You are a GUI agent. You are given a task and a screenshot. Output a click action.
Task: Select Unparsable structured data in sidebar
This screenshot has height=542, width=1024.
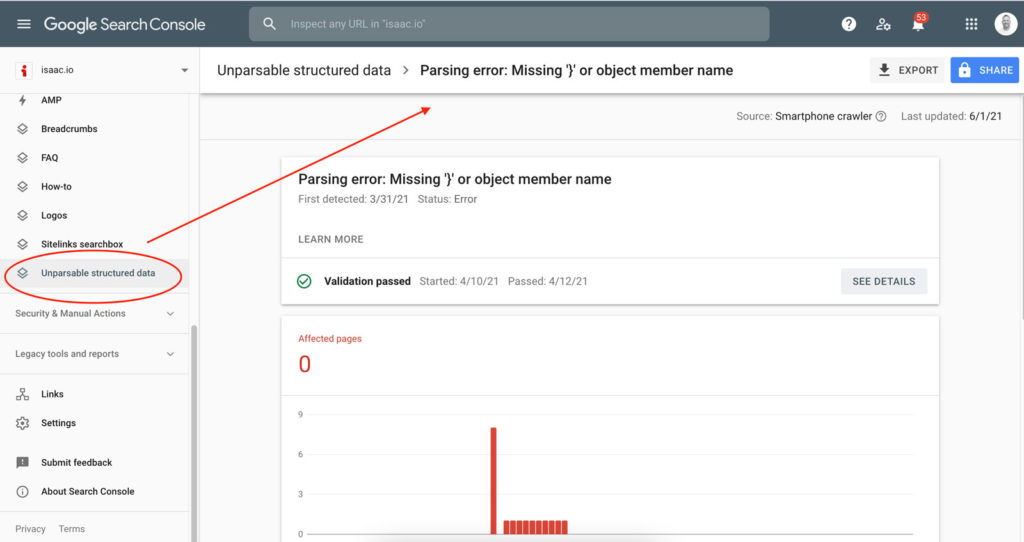95,273
